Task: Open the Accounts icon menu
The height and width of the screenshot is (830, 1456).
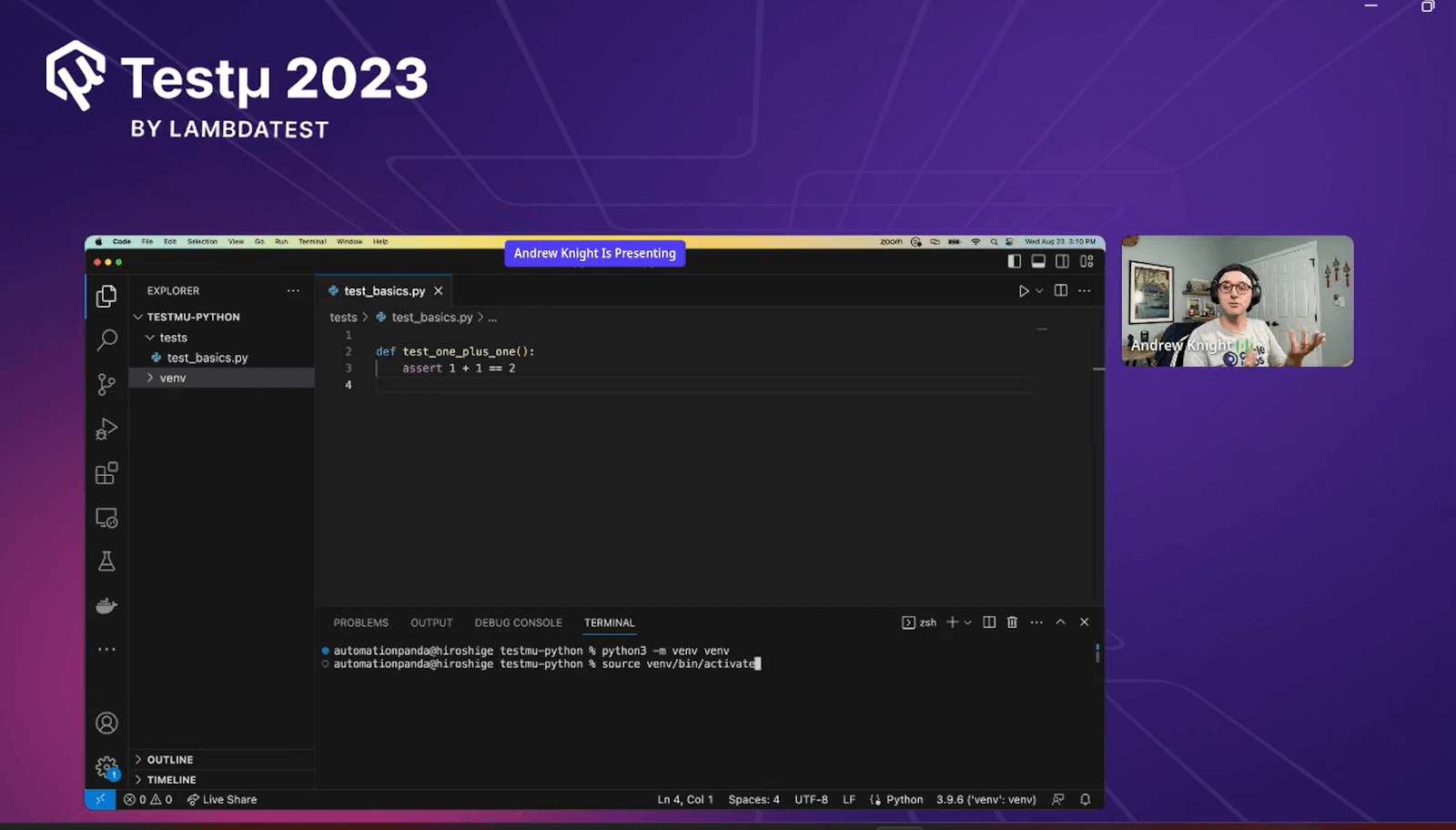Action: coord(106,724)
